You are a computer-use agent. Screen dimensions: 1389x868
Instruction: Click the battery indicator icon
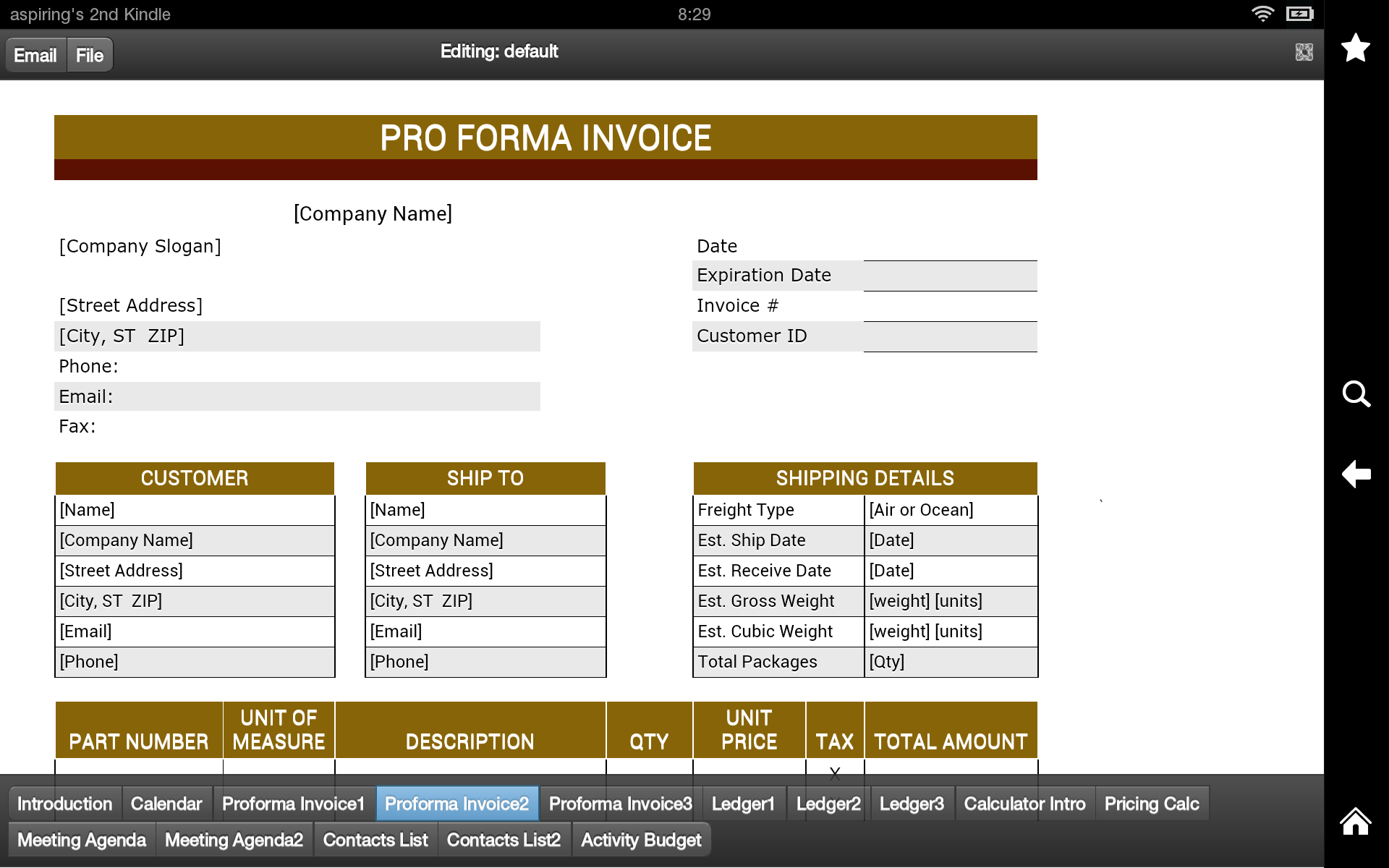click(1299, 13)
